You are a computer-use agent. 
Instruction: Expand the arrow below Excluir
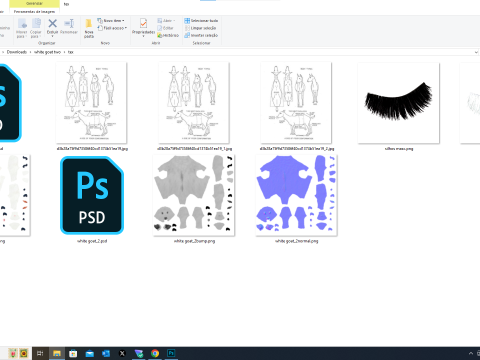52,36
